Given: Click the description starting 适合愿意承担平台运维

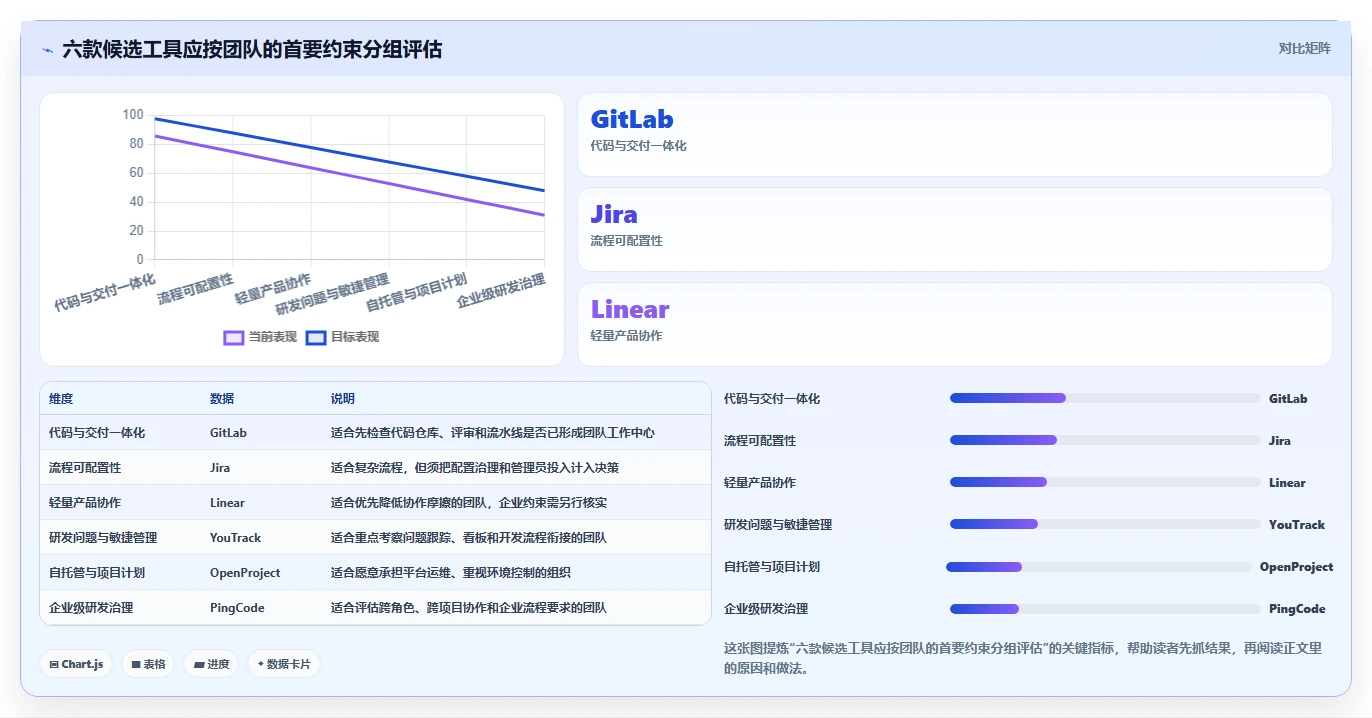Looking at the screenshot, I should [451, 573].
